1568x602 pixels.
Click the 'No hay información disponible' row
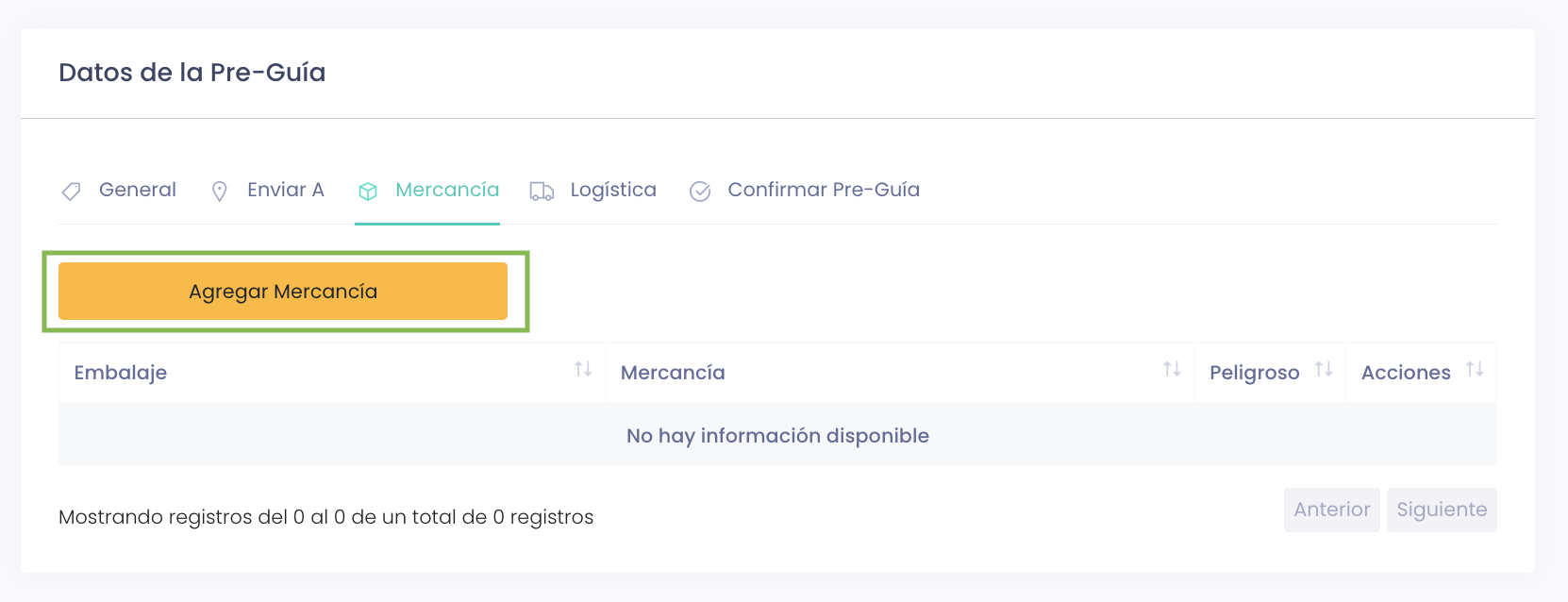pos(777,435)
